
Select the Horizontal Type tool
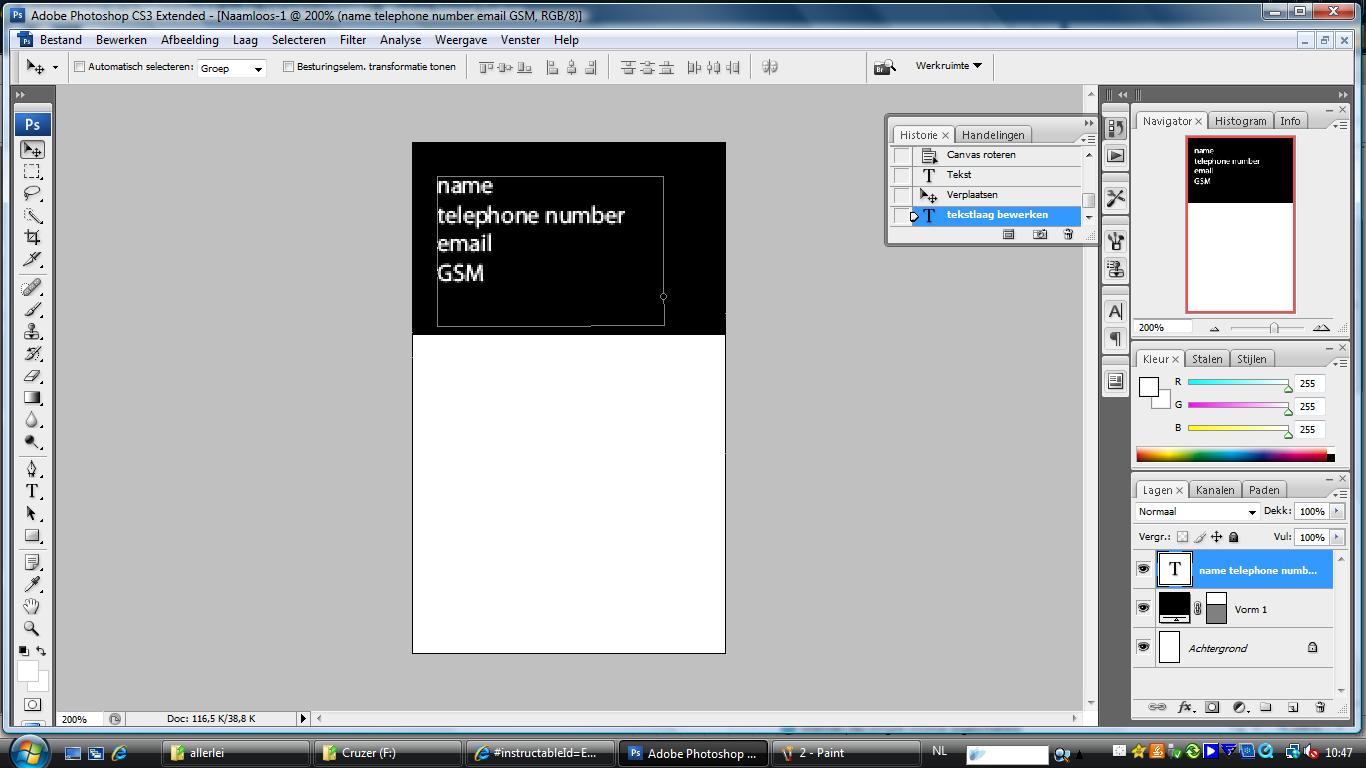coord(32,492)
